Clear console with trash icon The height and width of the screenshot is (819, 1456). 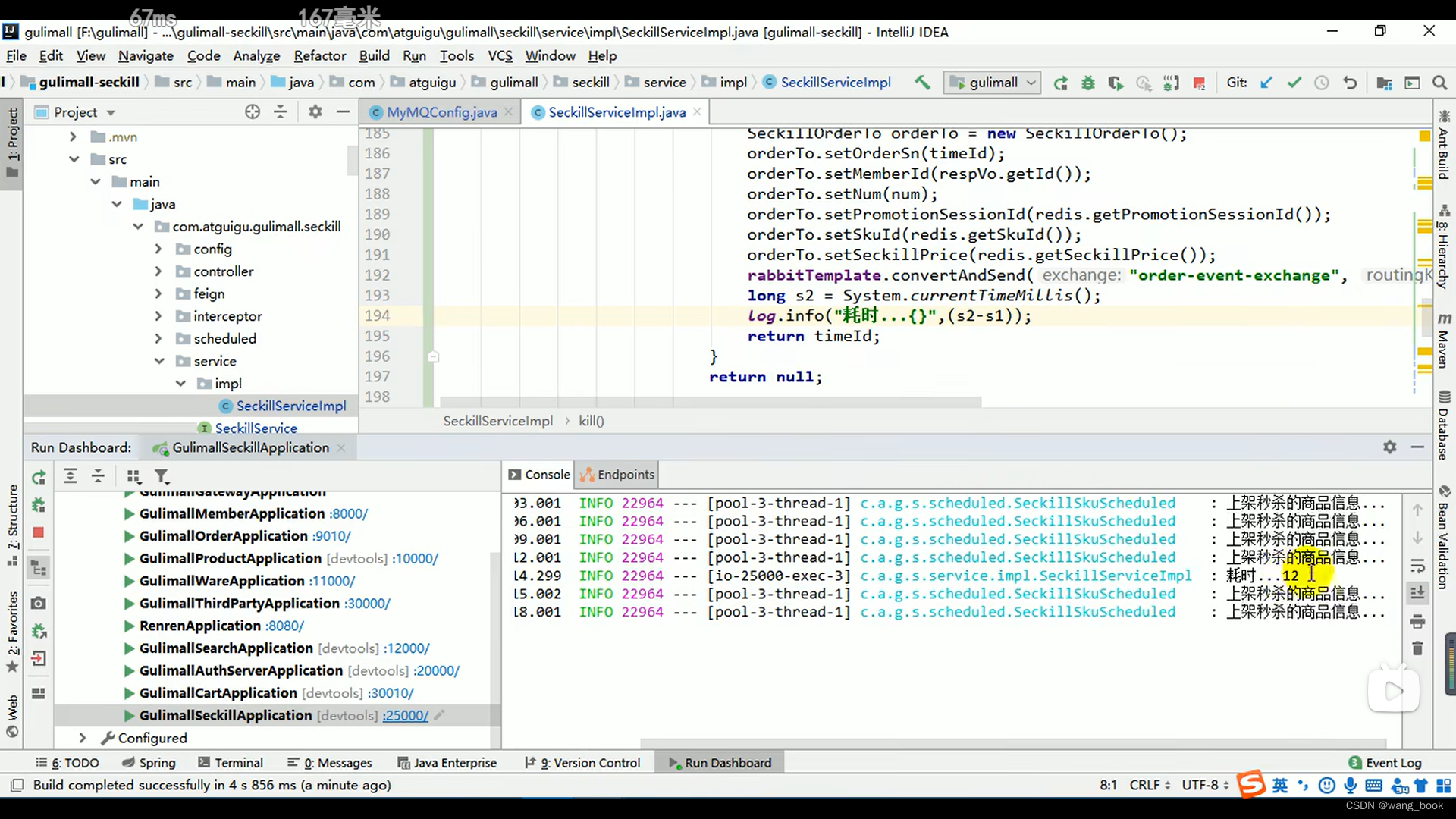[x=1417, y=648]
